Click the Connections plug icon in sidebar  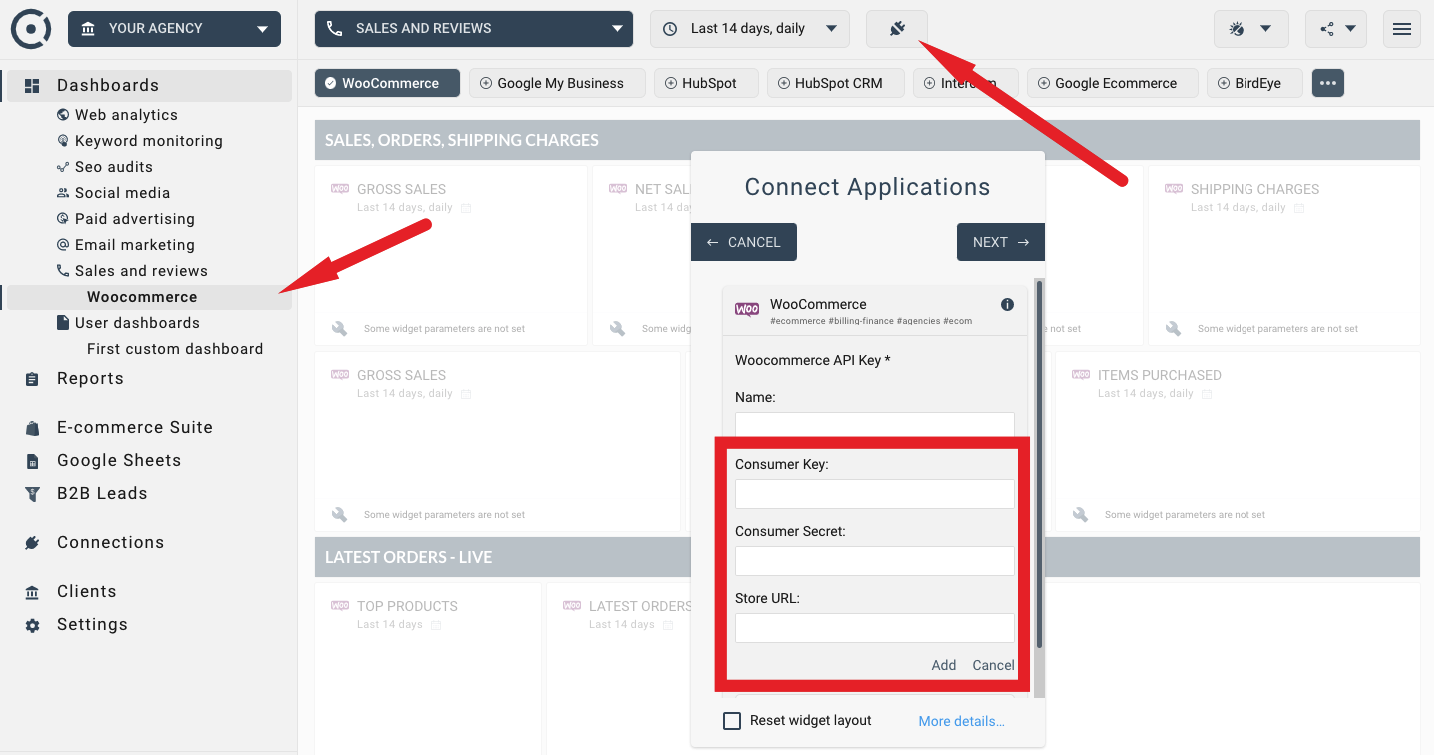tap(33, 543)
